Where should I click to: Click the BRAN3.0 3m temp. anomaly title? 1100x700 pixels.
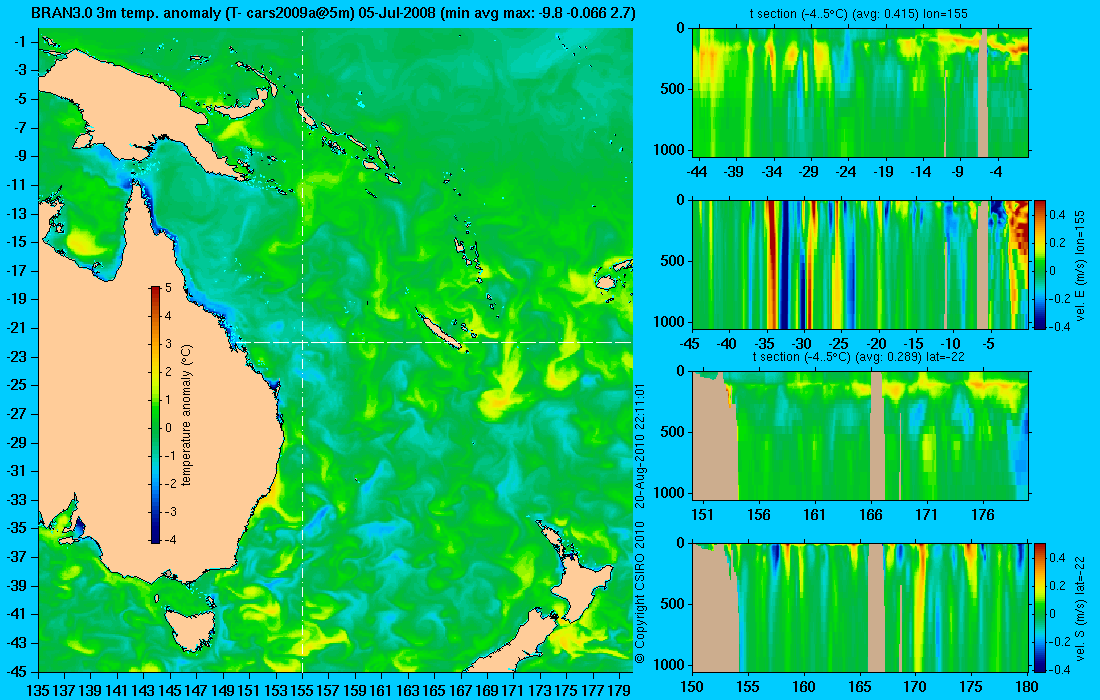coord(333,13)
